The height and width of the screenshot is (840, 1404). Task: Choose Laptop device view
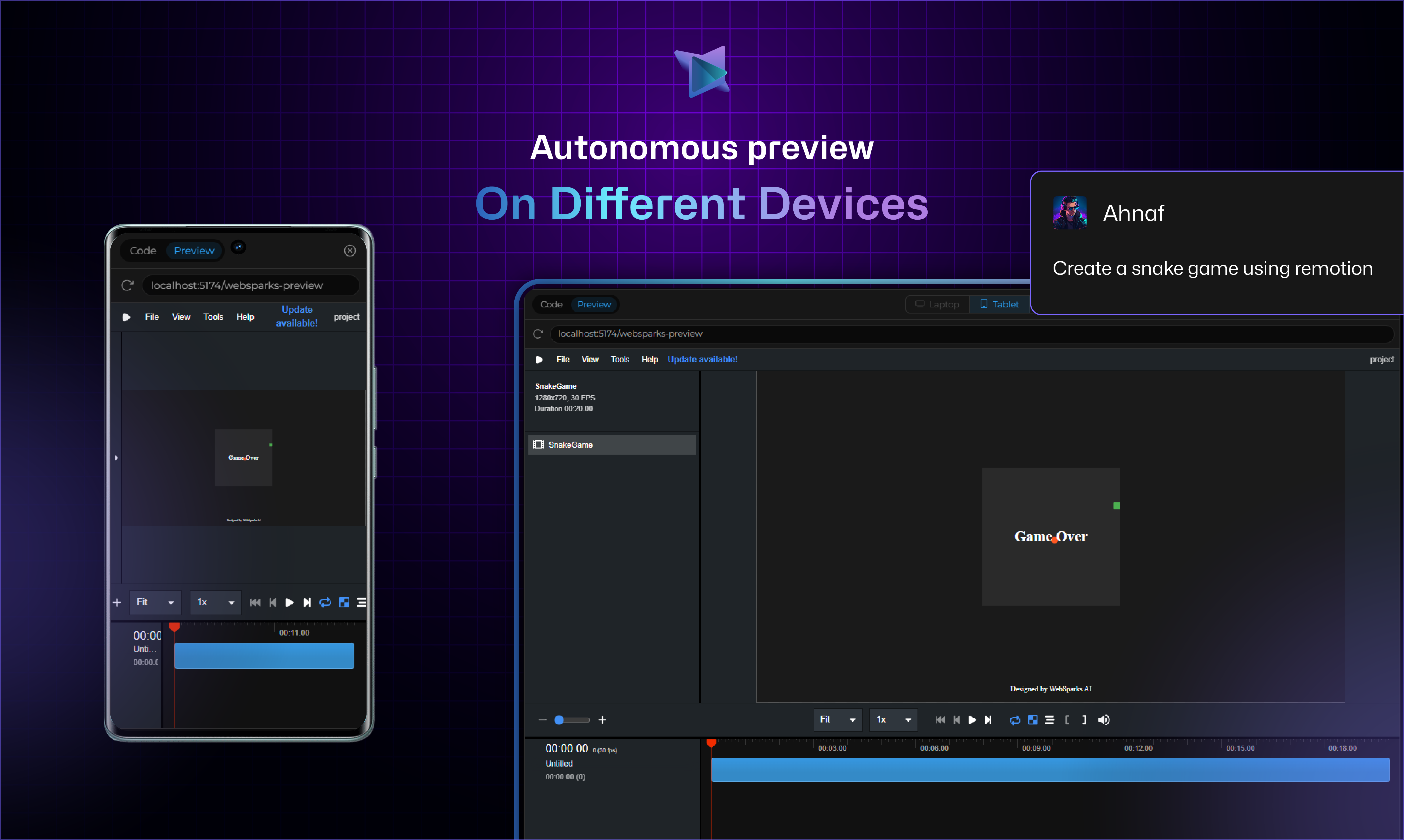coord(937,304)
